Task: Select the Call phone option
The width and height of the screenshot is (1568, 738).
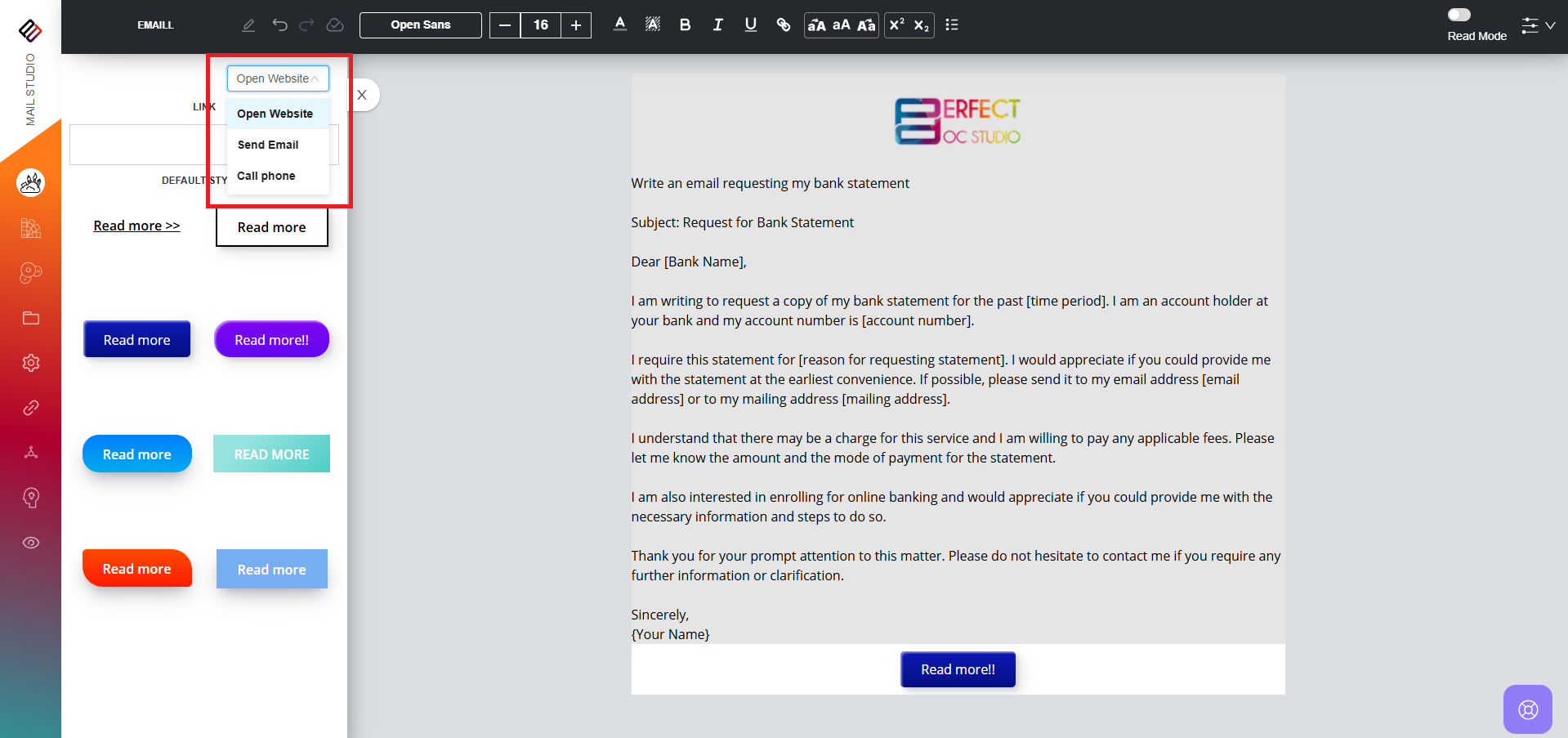Action: (266, 176)
